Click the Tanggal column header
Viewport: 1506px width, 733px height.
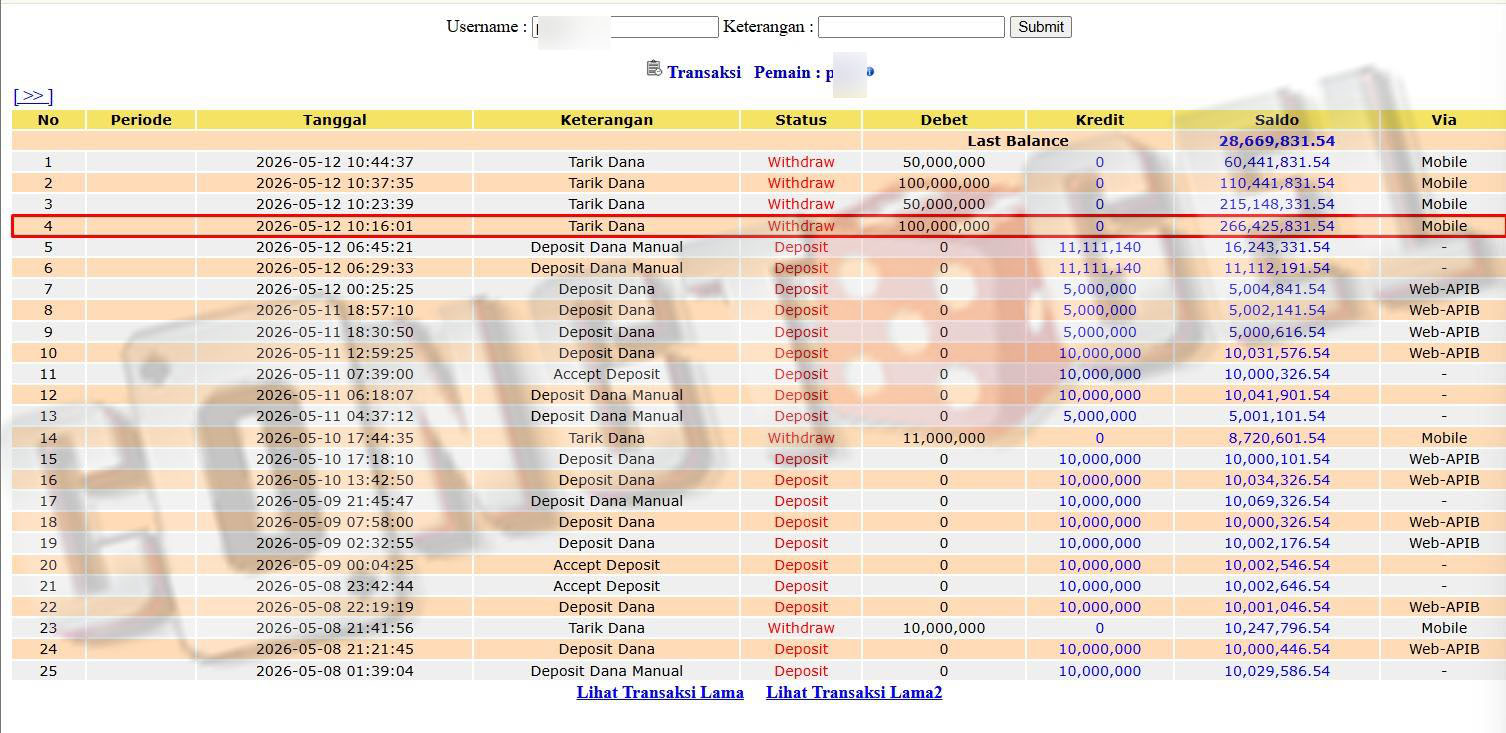pos(334,120)
